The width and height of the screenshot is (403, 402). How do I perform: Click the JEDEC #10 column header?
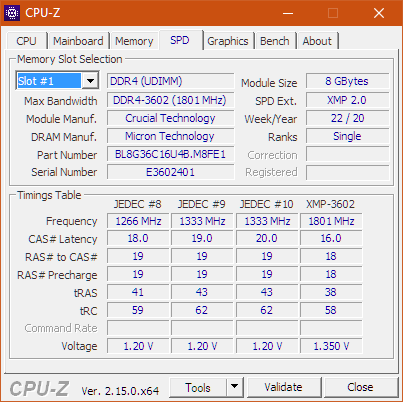pyautogui.click(x=267, y=204)
